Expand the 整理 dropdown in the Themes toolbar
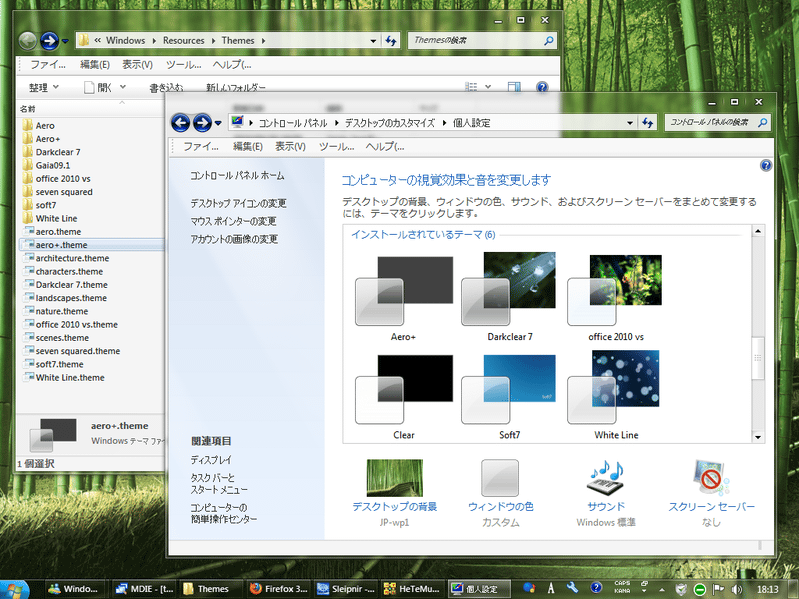799x599 pixels. click(x=44, y=87)
